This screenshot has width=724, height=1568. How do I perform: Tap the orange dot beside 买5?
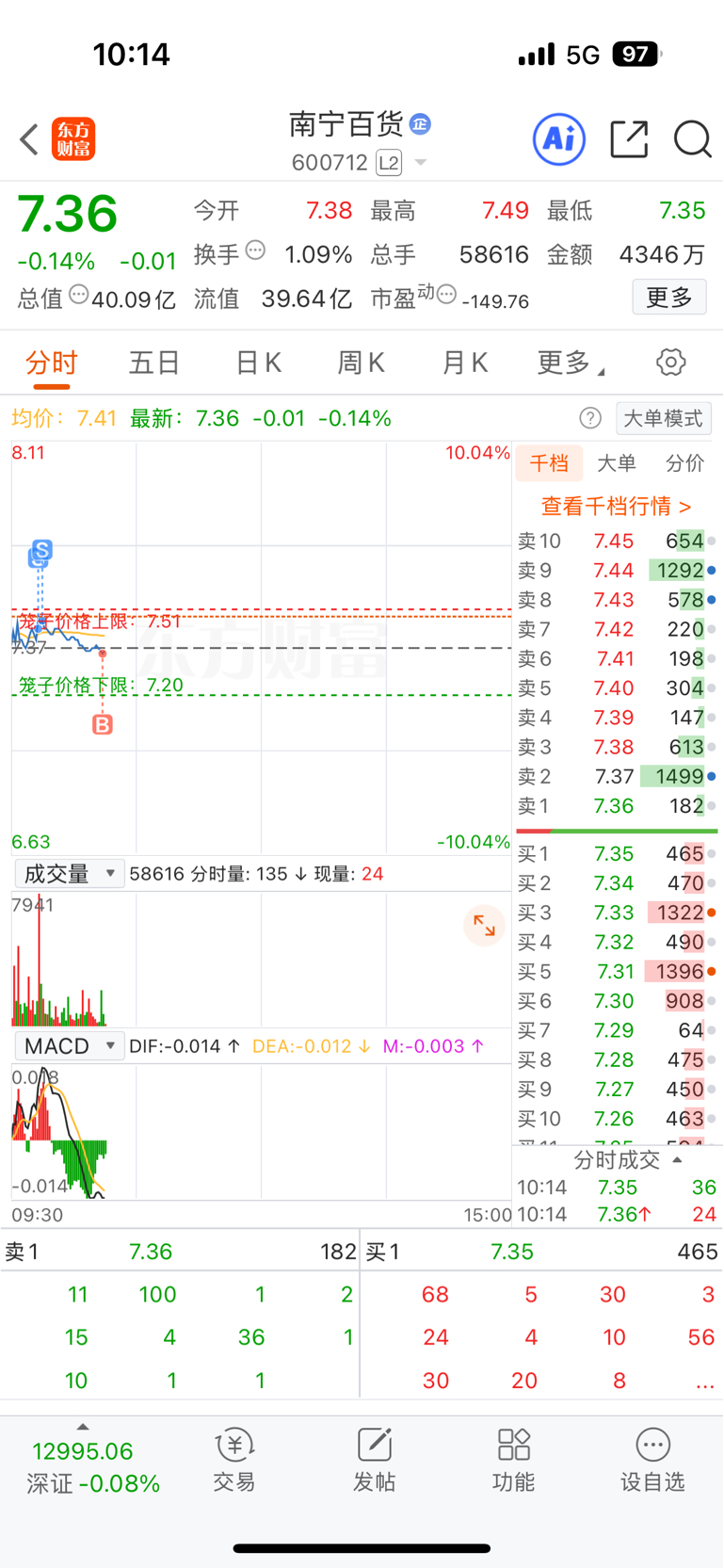tap(711, 971)
